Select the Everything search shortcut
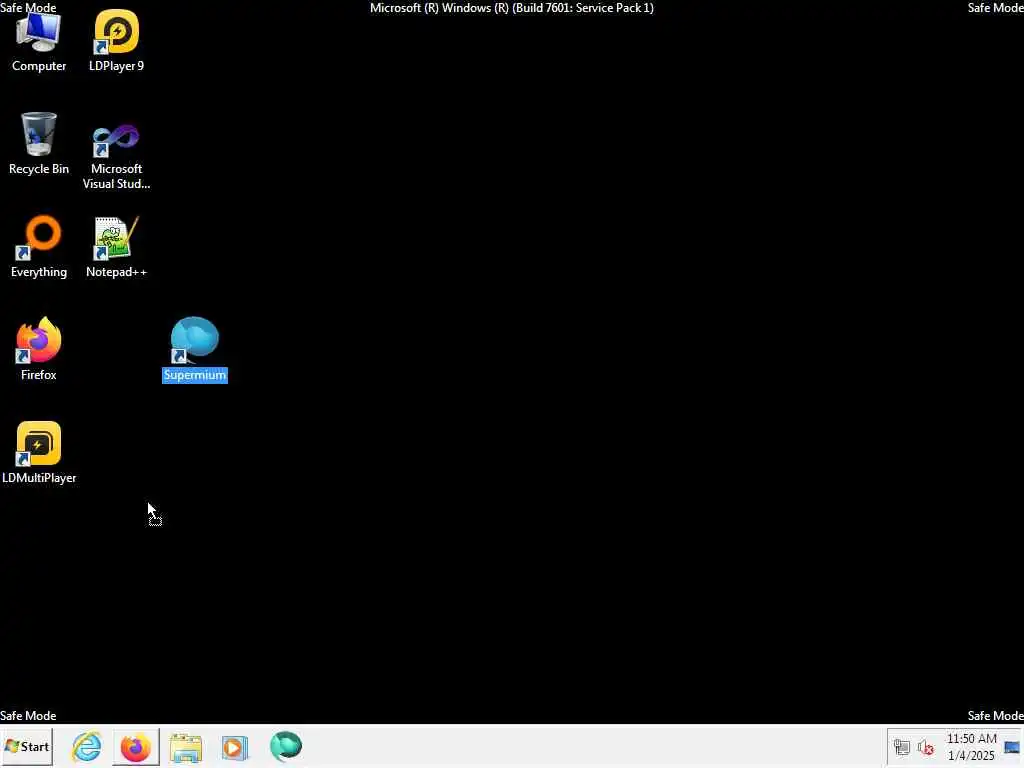1024x768 pixels. [x=39, y=247]
